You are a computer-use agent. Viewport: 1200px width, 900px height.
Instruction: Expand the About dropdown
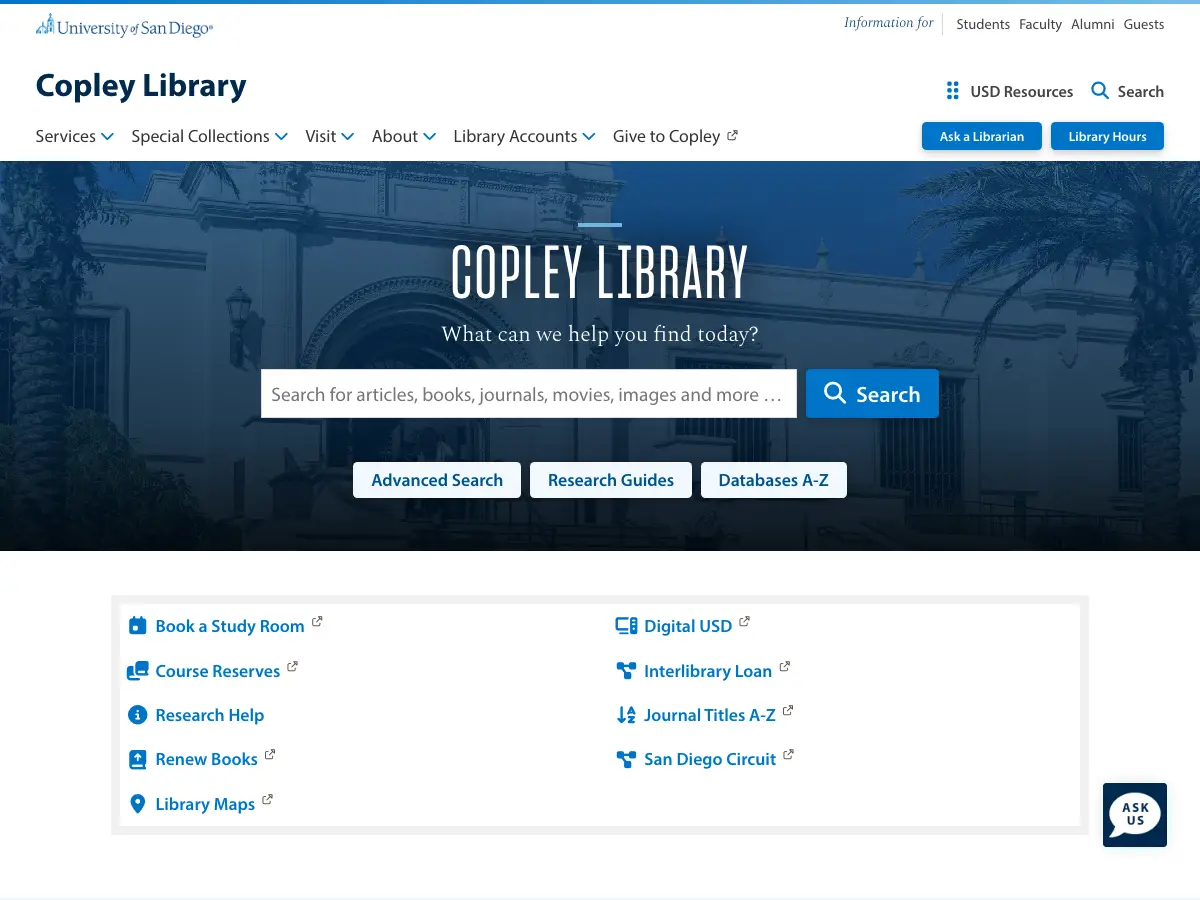click(x=404, y=136)
